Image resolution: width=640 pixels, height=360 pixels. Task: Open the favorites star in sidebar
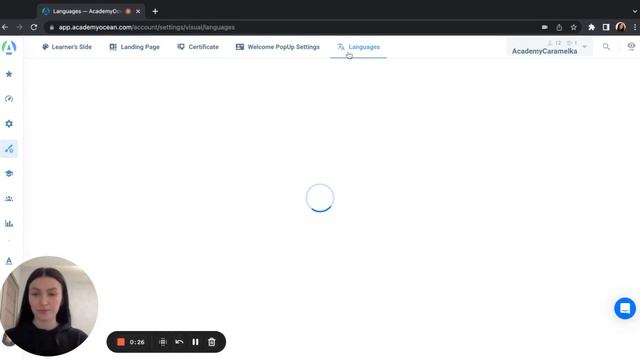[9, 74]
